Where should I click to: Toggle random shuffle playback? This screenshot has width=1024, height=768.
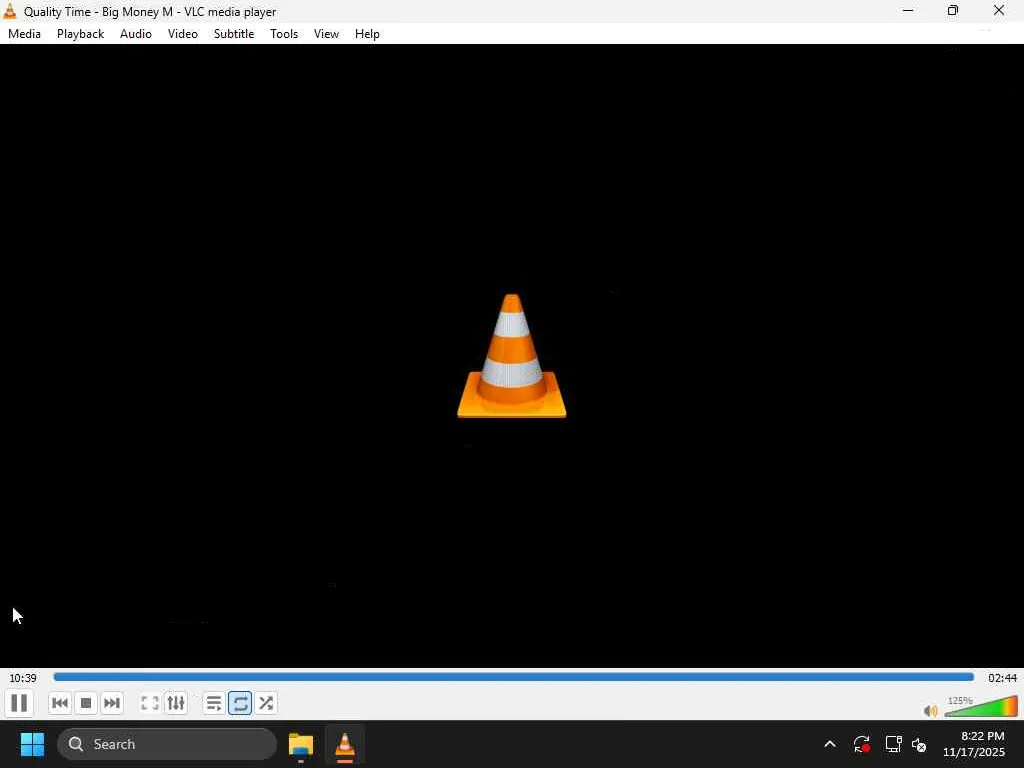tap(266, 703)
